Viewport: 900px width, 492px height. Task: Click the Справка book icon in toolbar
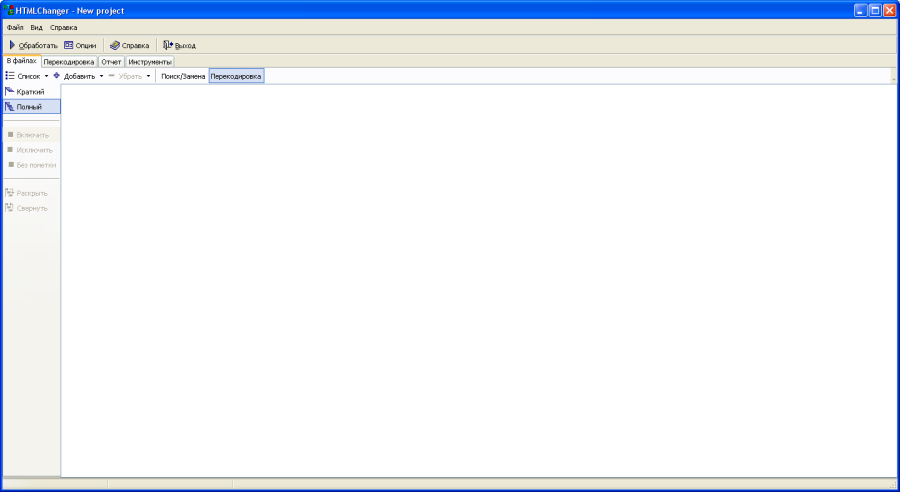click(x=115, y=45)
